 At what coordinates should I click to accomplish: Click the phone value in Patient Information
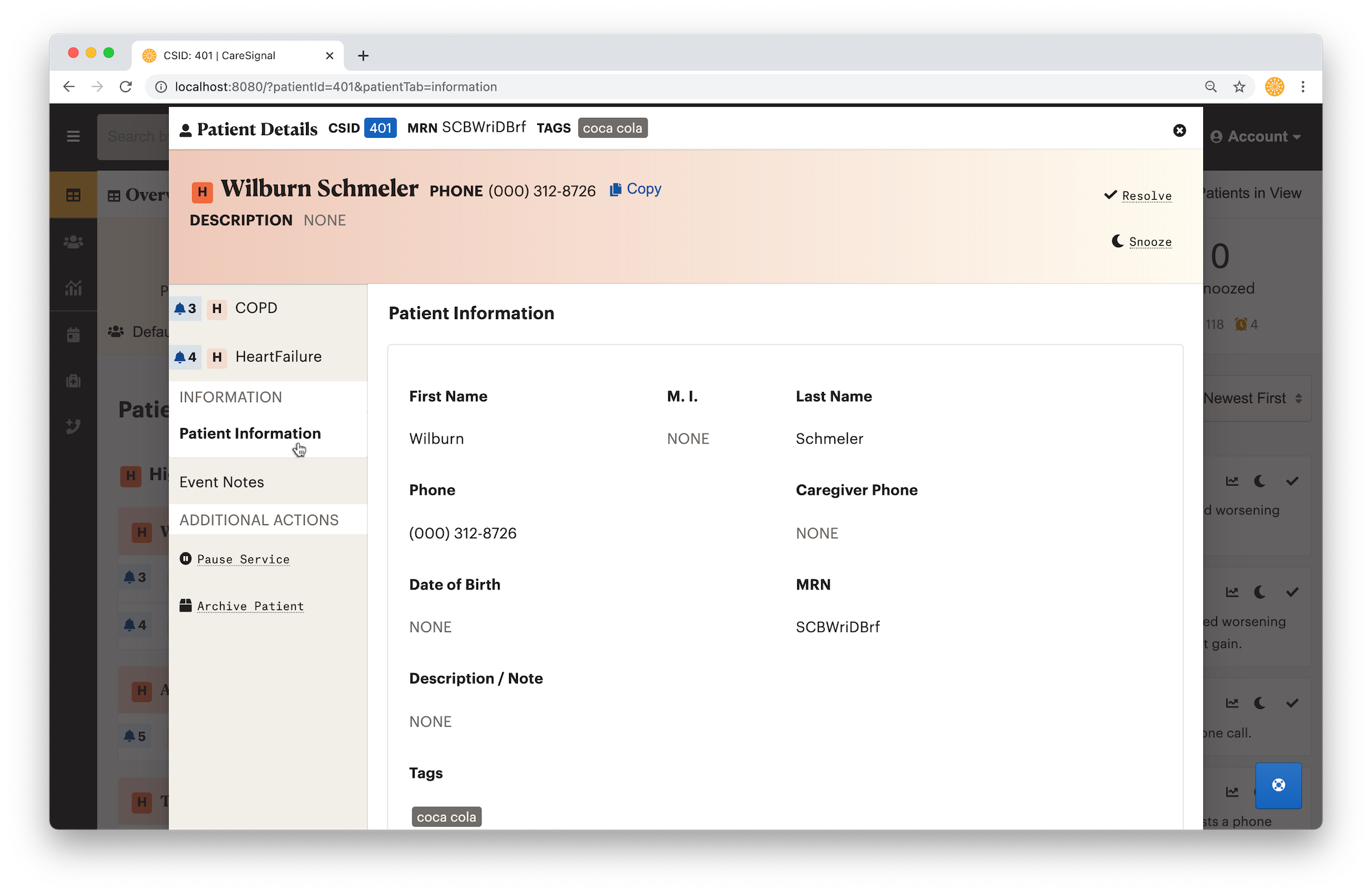pyautogui.click(x=463, y=533)
